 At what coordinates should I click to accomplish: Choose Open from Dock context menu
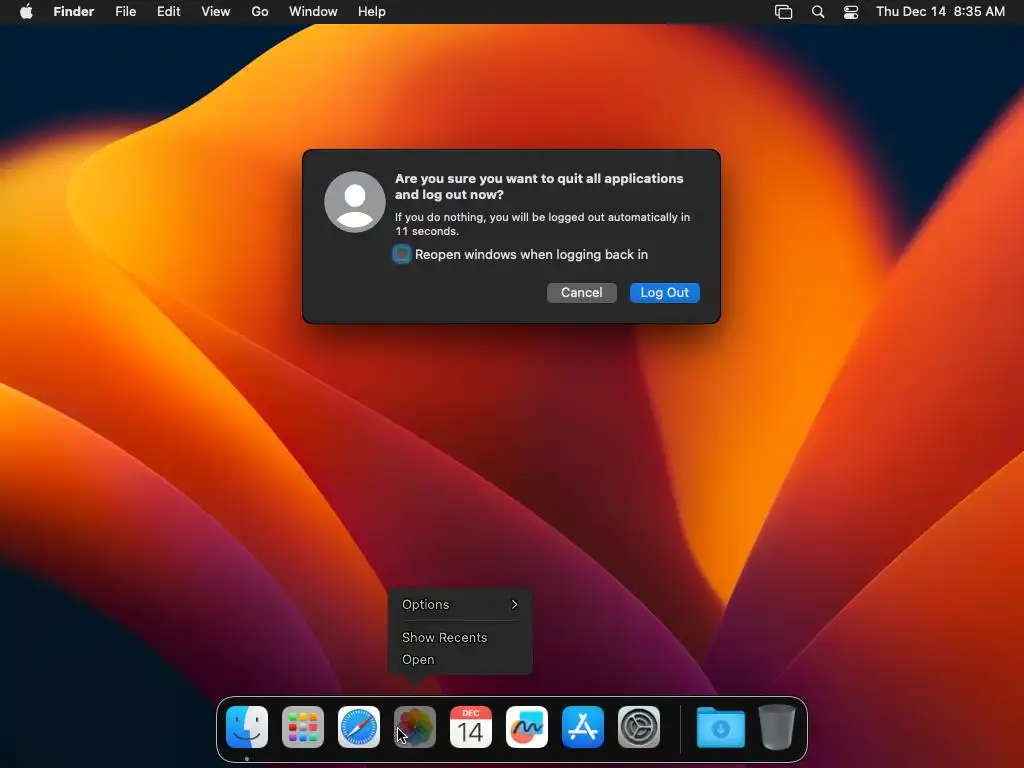point(460,660)
